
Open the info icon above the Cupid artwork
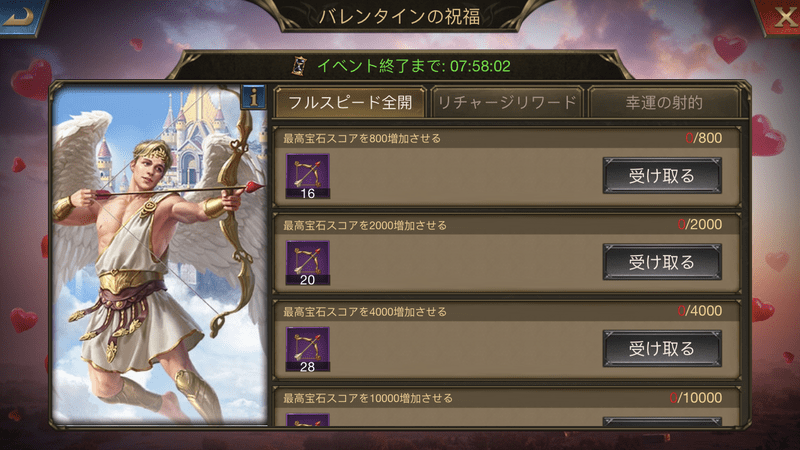254,96
